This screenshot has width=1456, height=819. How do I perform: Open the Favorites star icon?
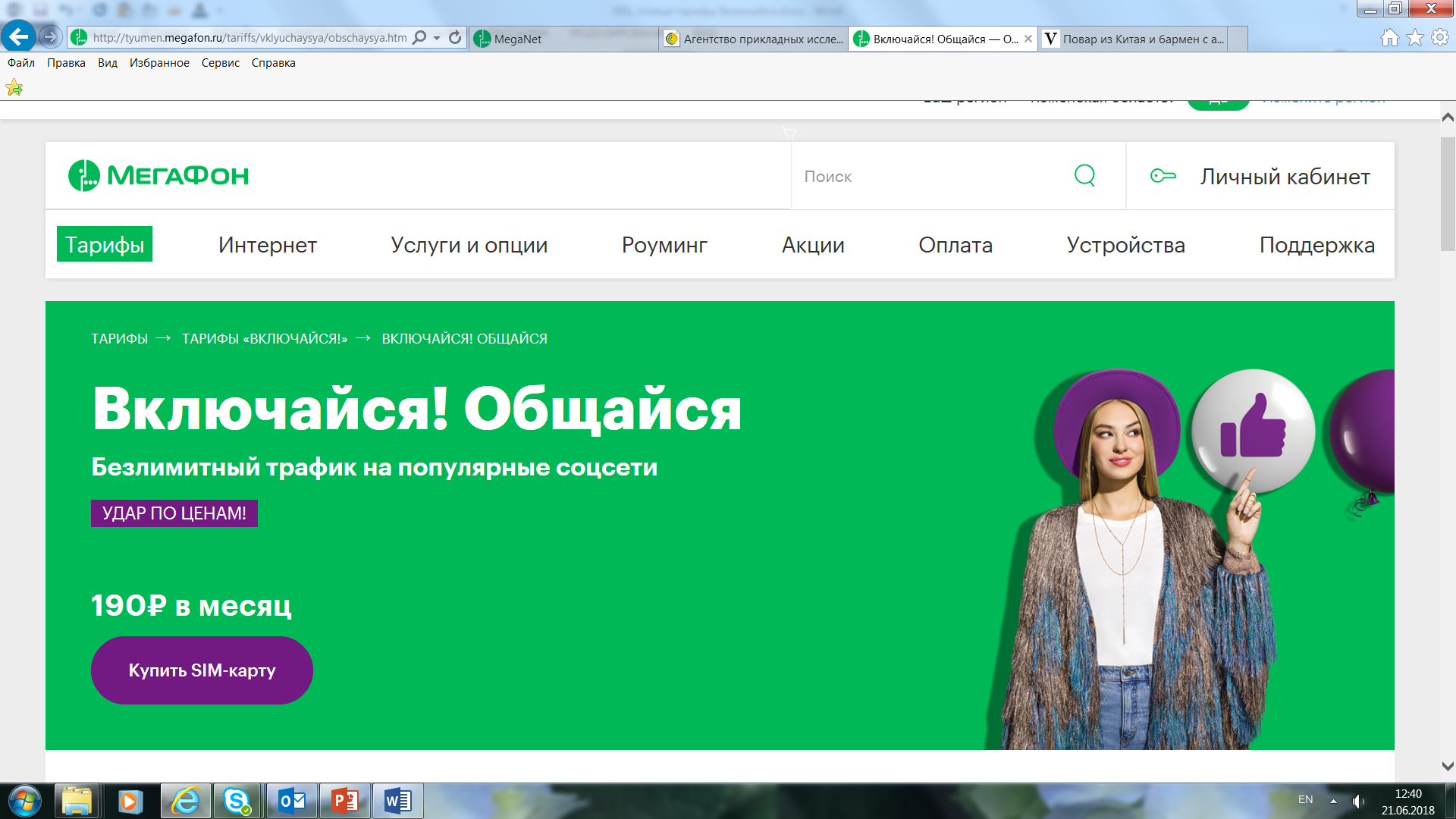(1415, 38)
